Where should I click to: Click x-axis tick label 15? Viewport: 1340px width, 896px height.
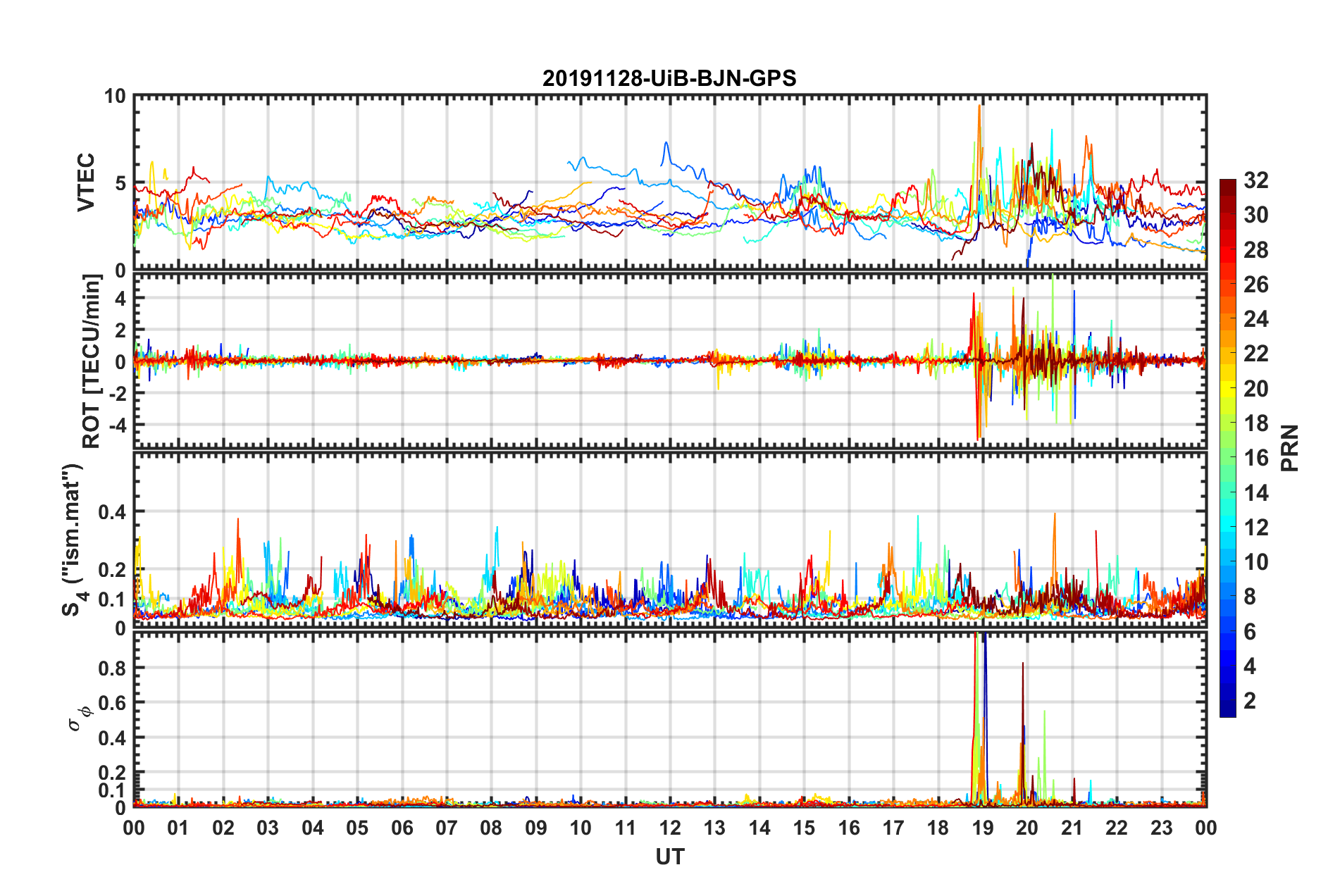pyautogui.click(x=804, y=828)
